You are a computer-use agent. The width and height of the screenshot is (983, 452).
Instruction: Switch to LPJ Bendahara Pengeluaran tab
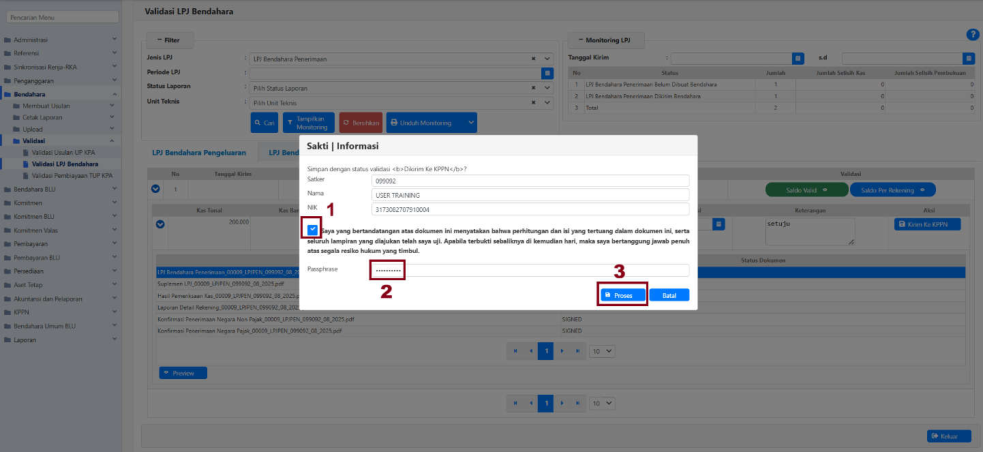click(x=201, y=152)
